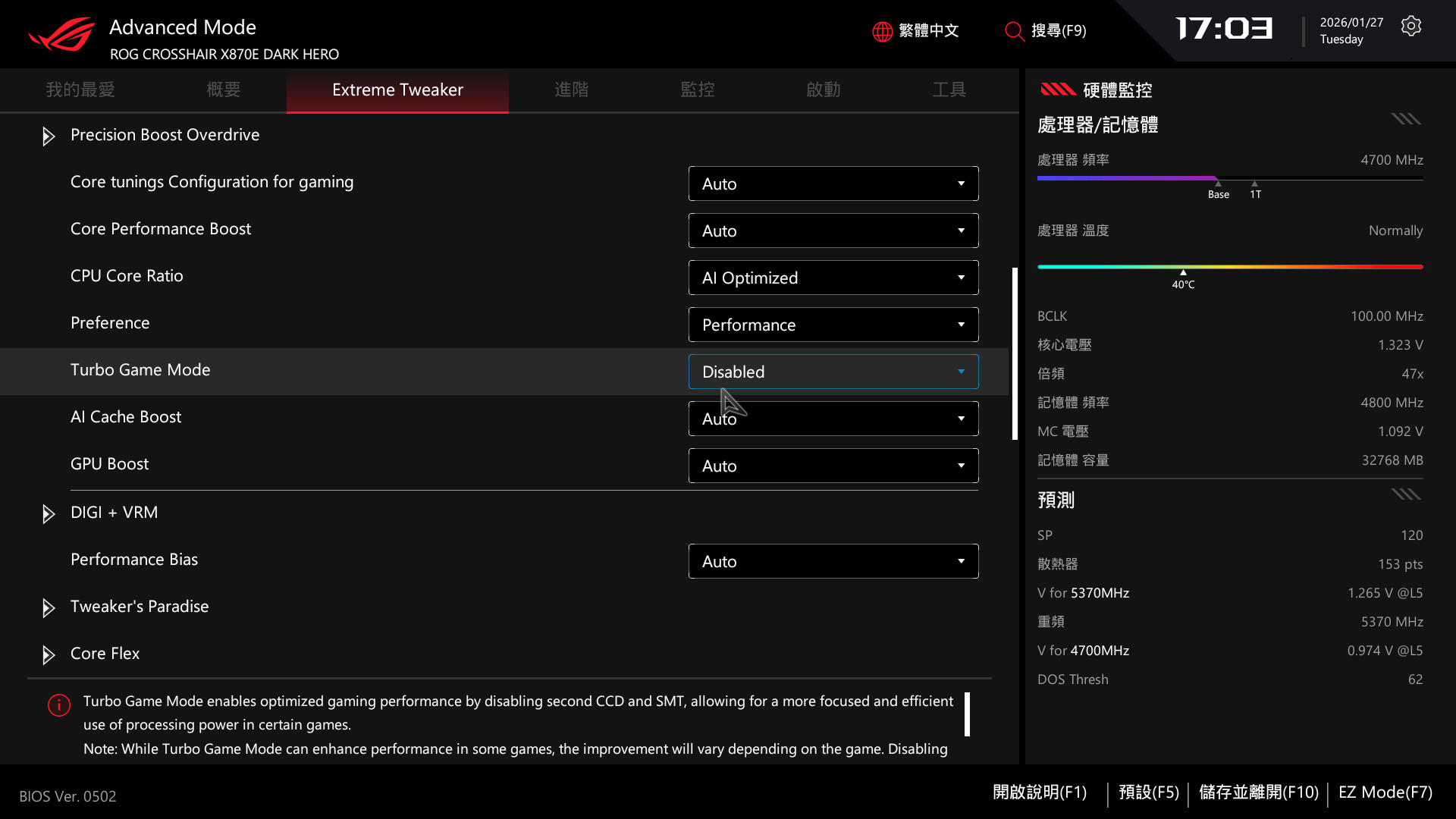Switch to the 監控 tab
Viewport: 1456px width, 819px height.
click(x=697, y=89)
